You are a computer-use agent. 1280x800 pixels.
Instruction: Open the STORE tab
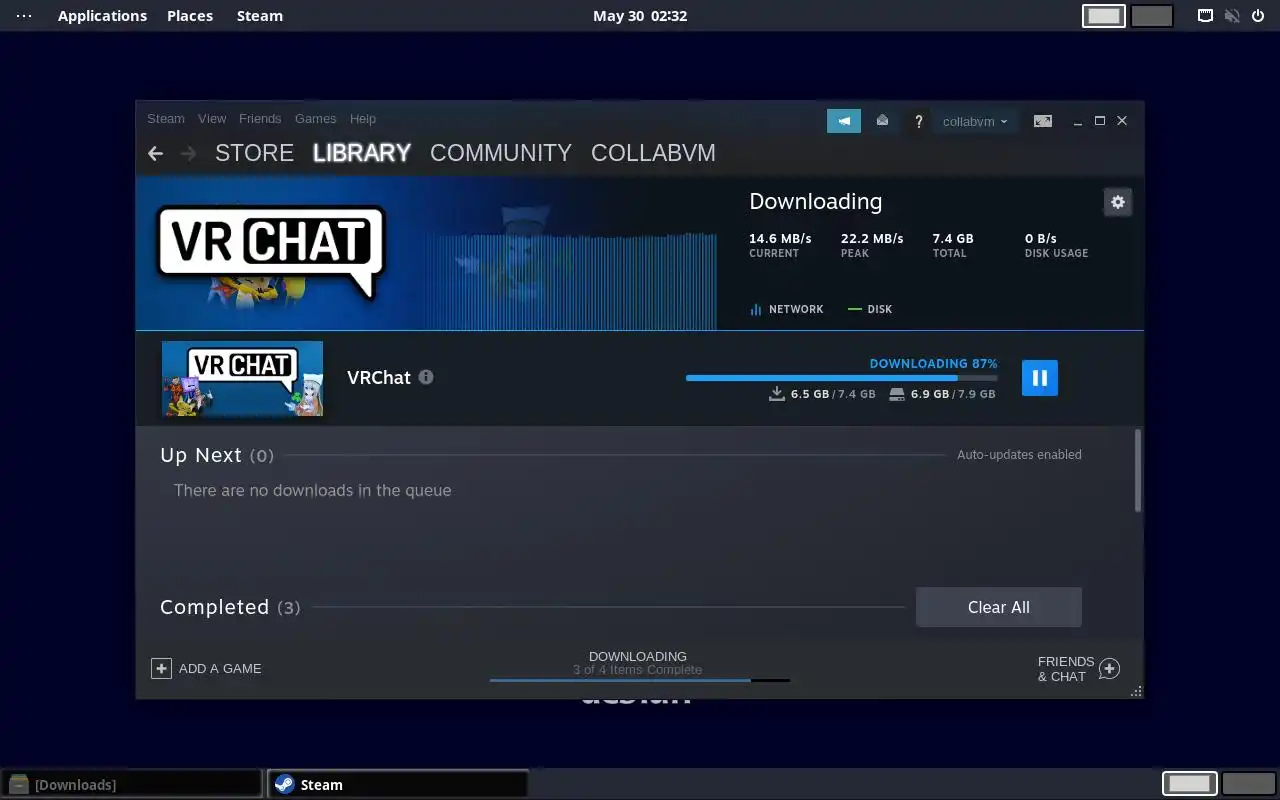point(254,153)
